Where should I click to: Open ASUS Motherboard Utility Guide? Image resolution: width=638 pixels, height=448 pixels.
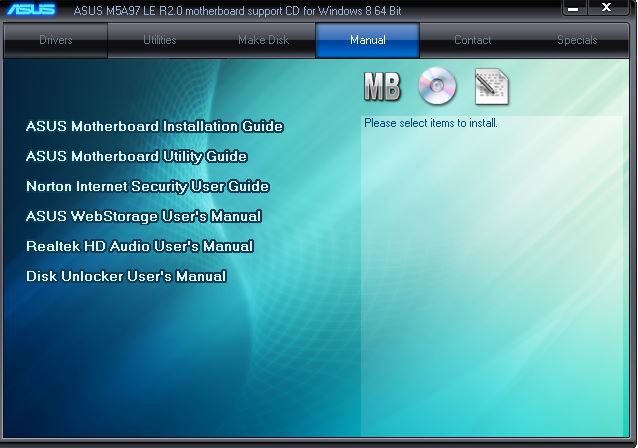(136, 156)
